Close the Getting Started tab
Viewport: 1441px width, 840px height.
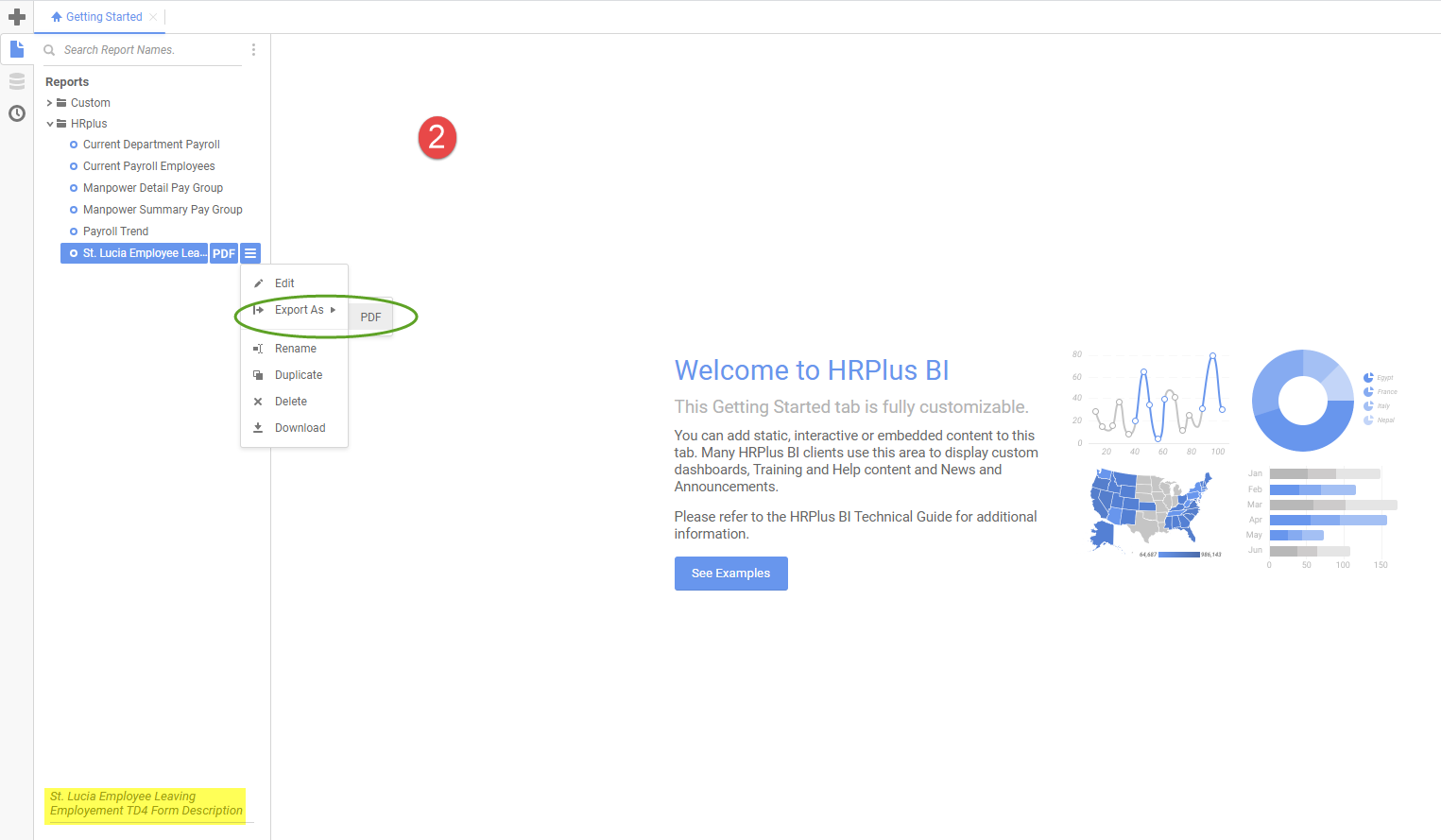click(x=153, y=17)
